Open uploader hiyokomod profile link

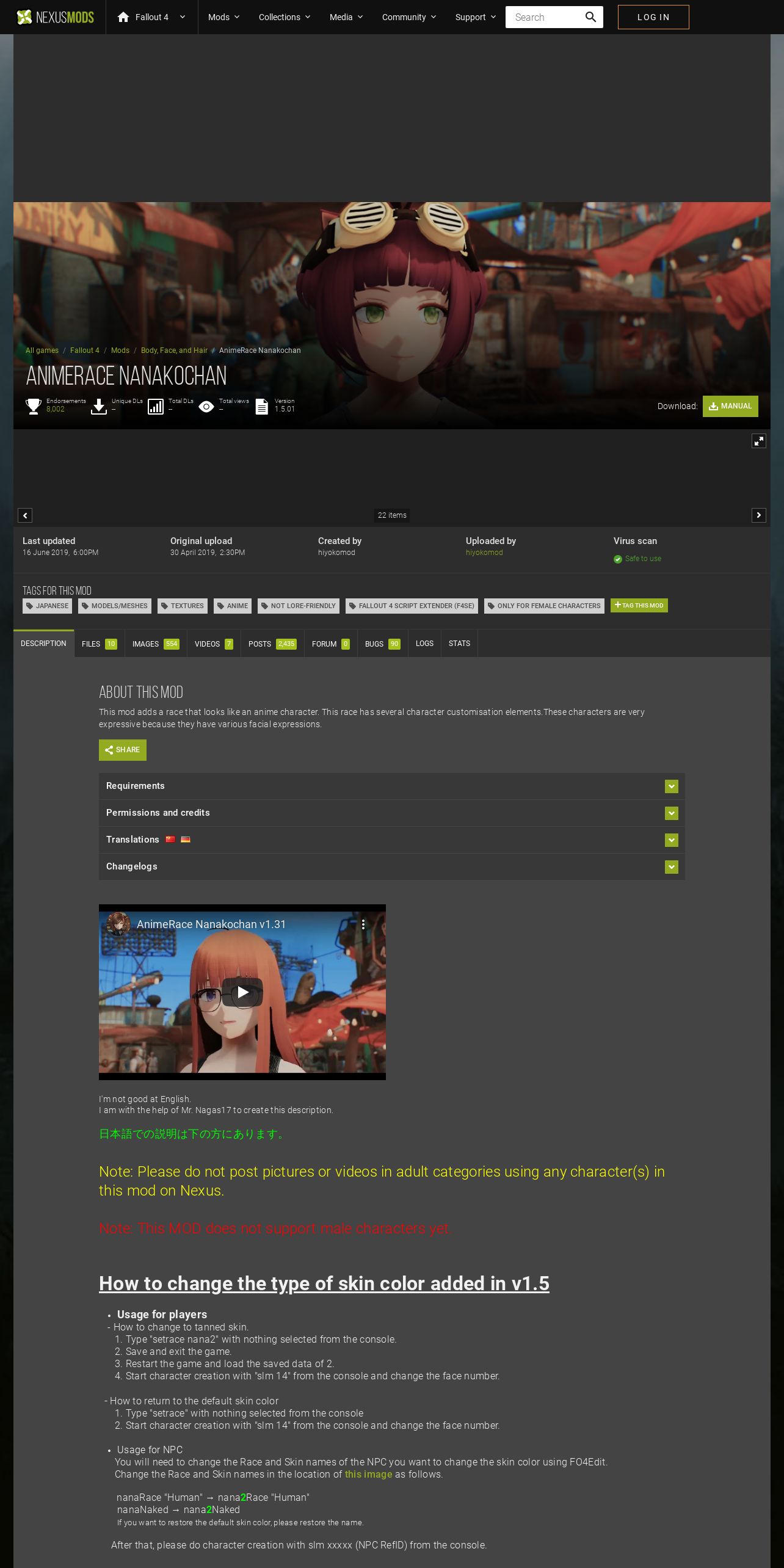point(484,553)
